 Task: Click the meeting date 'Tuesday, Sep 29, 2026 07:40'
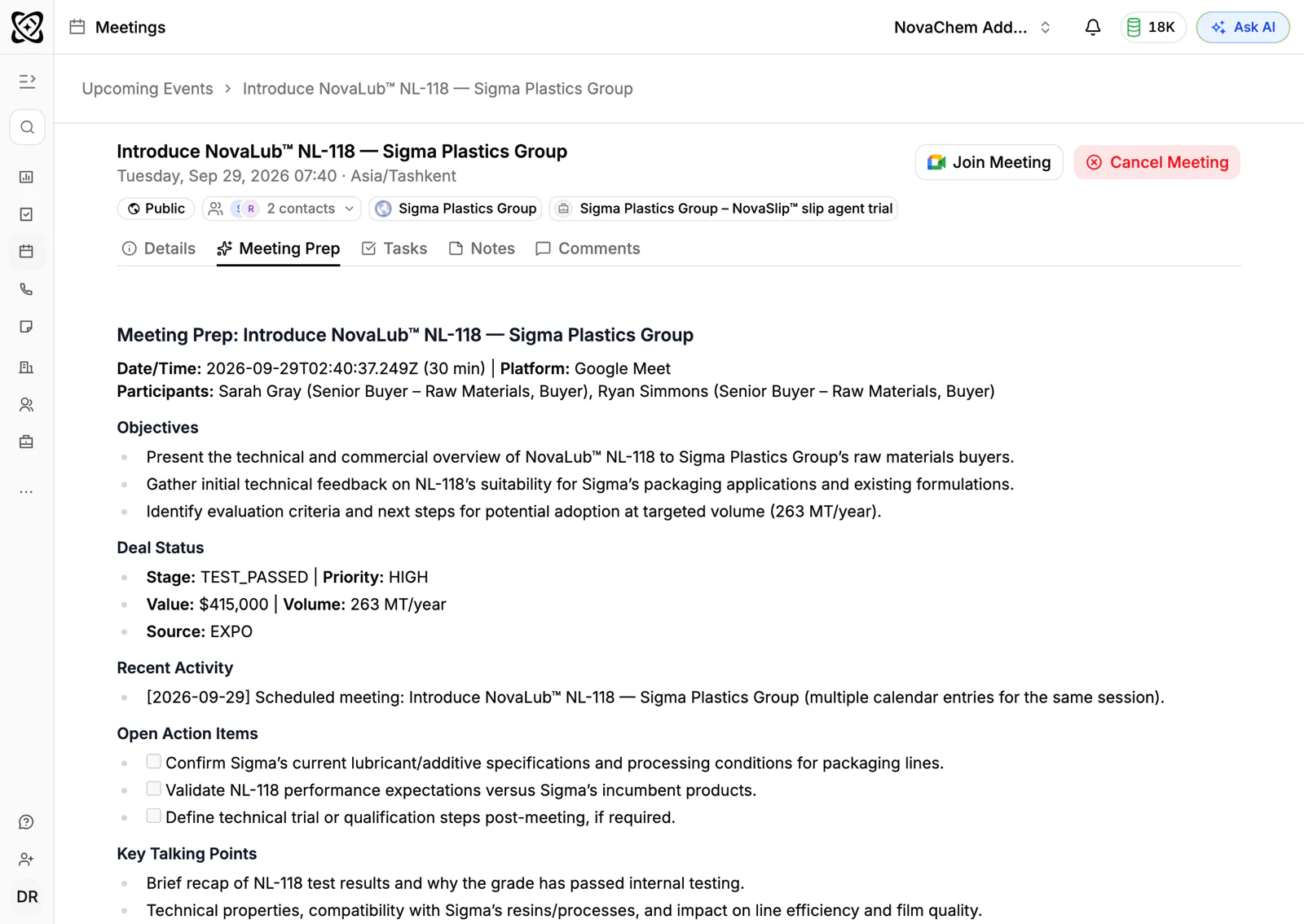pos(227,176)
